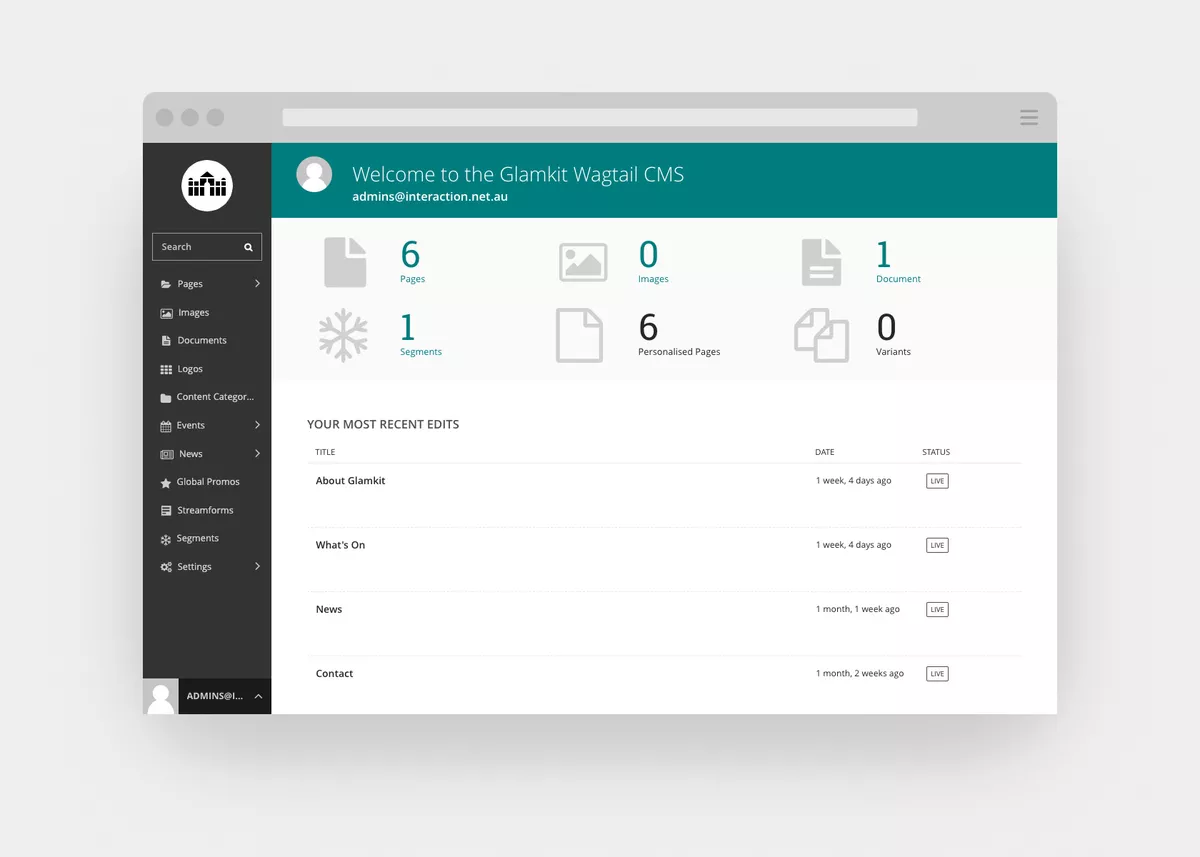The image size is (1200, 857).
Task: Click the search magnifier icon
Action: [248, 246]
